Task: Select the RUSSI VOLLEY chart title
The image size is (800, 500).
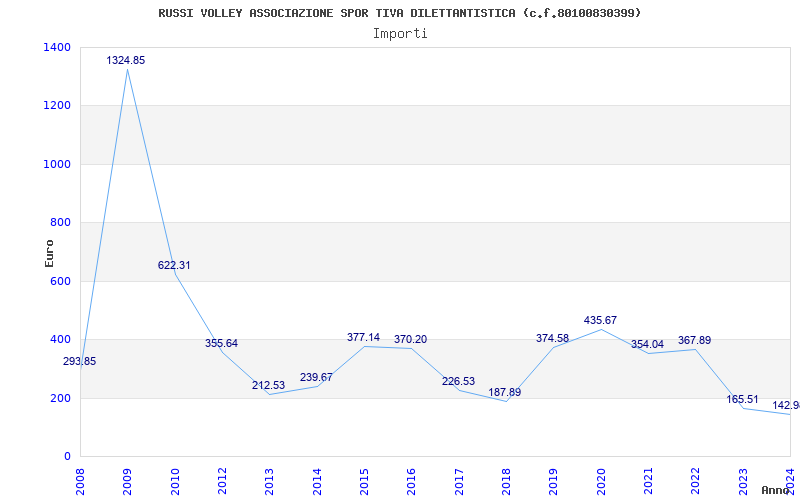Action: tap(399, 13)
